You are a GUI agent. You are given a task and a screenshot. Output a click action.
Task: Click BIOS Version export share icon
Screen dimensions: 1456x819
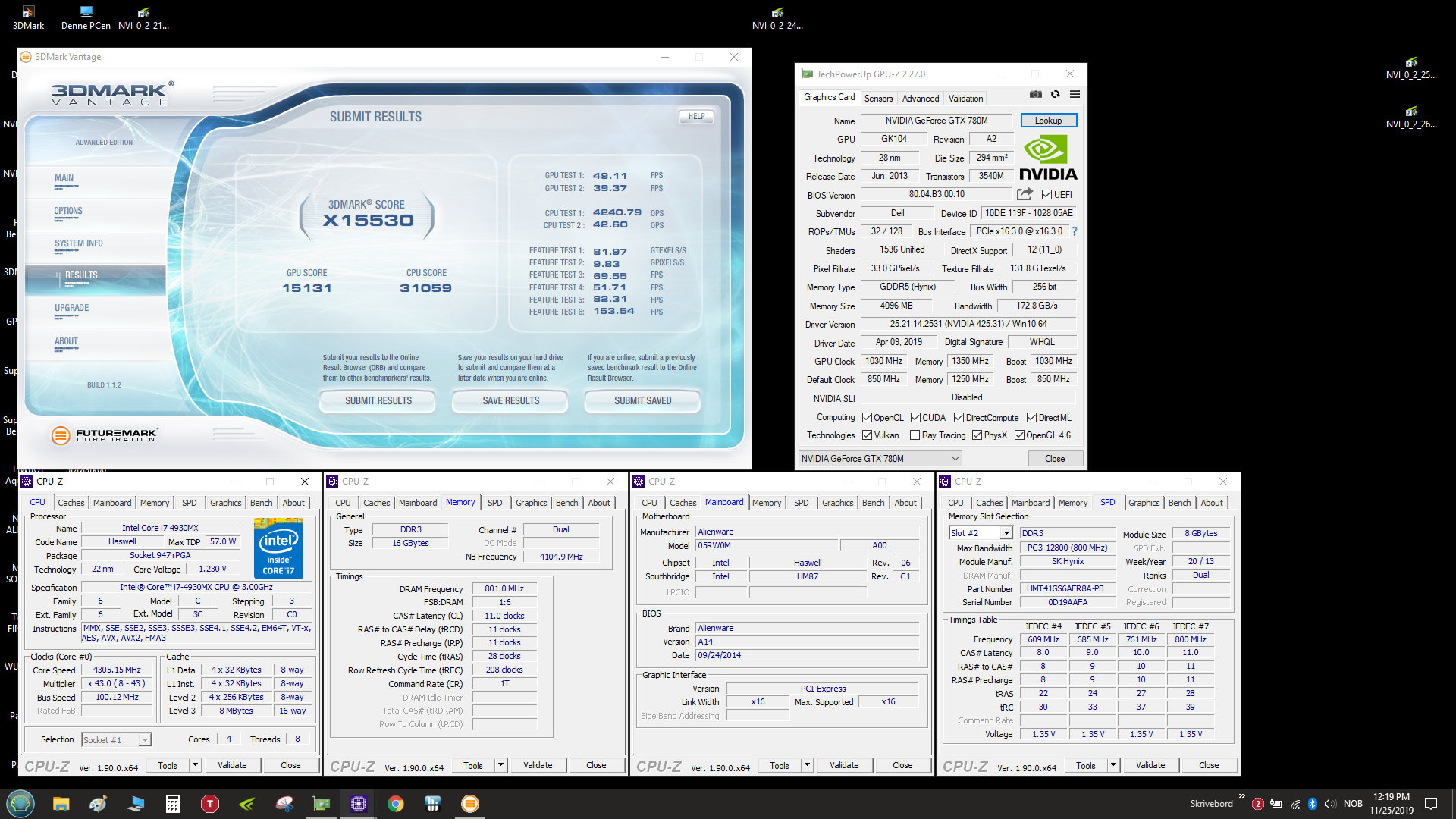(x=1025, y=194)
